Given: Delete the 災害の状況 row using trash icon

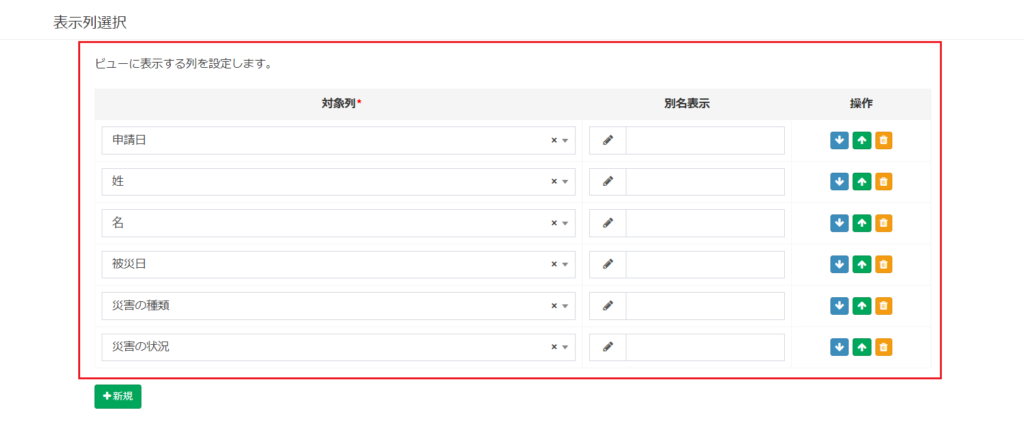Looking at the screenshot, I should [884, 347].
